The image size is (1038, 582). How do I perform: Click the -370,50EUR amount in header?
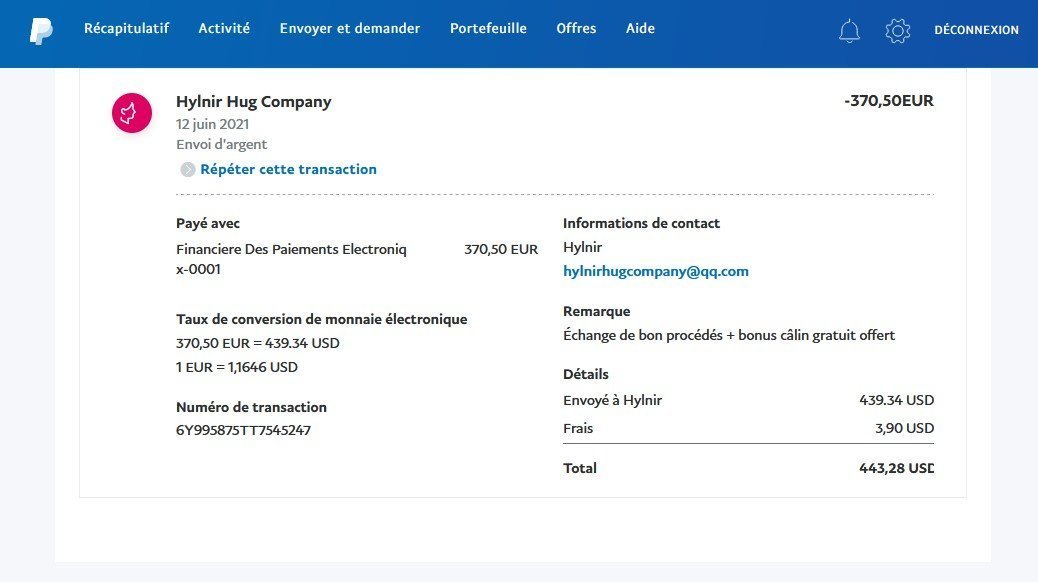888,101
